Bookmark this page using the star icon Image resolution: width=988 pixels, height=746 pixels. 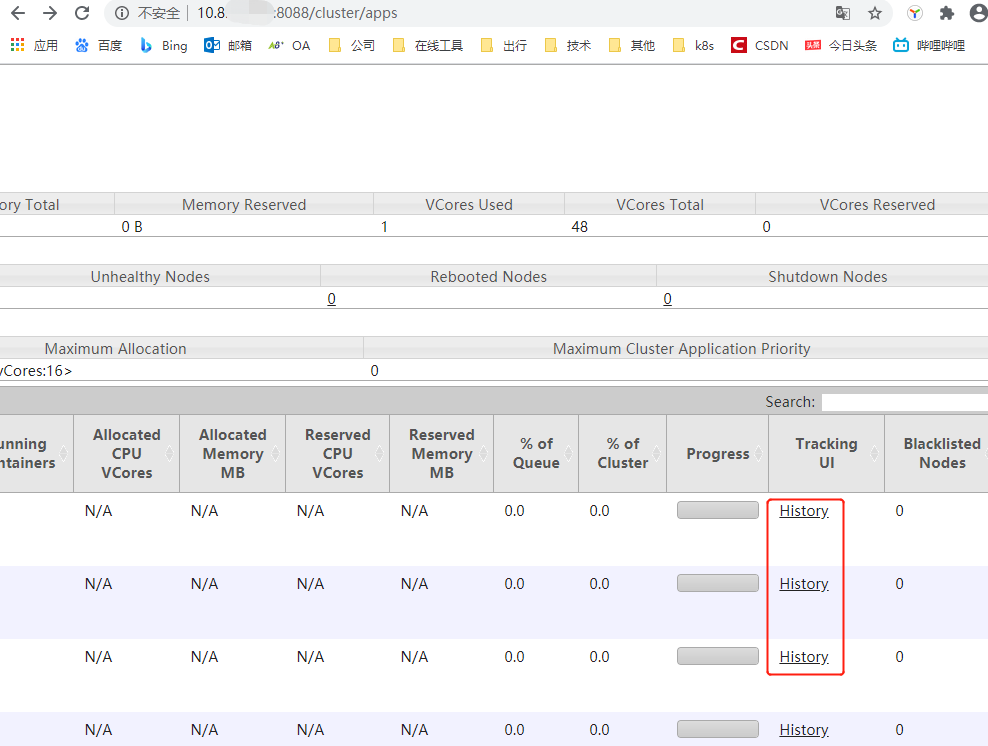click(x=874, y=14)
